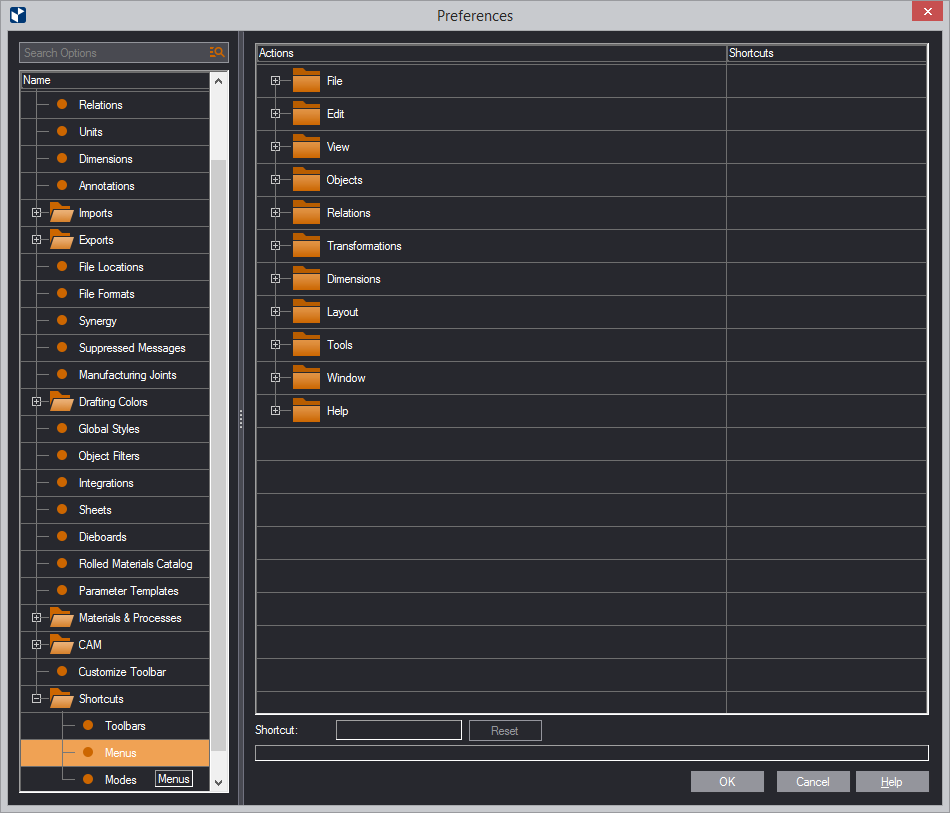Expand the CAM tree node
Screen dimensions: 950x813
pos(36,645)
